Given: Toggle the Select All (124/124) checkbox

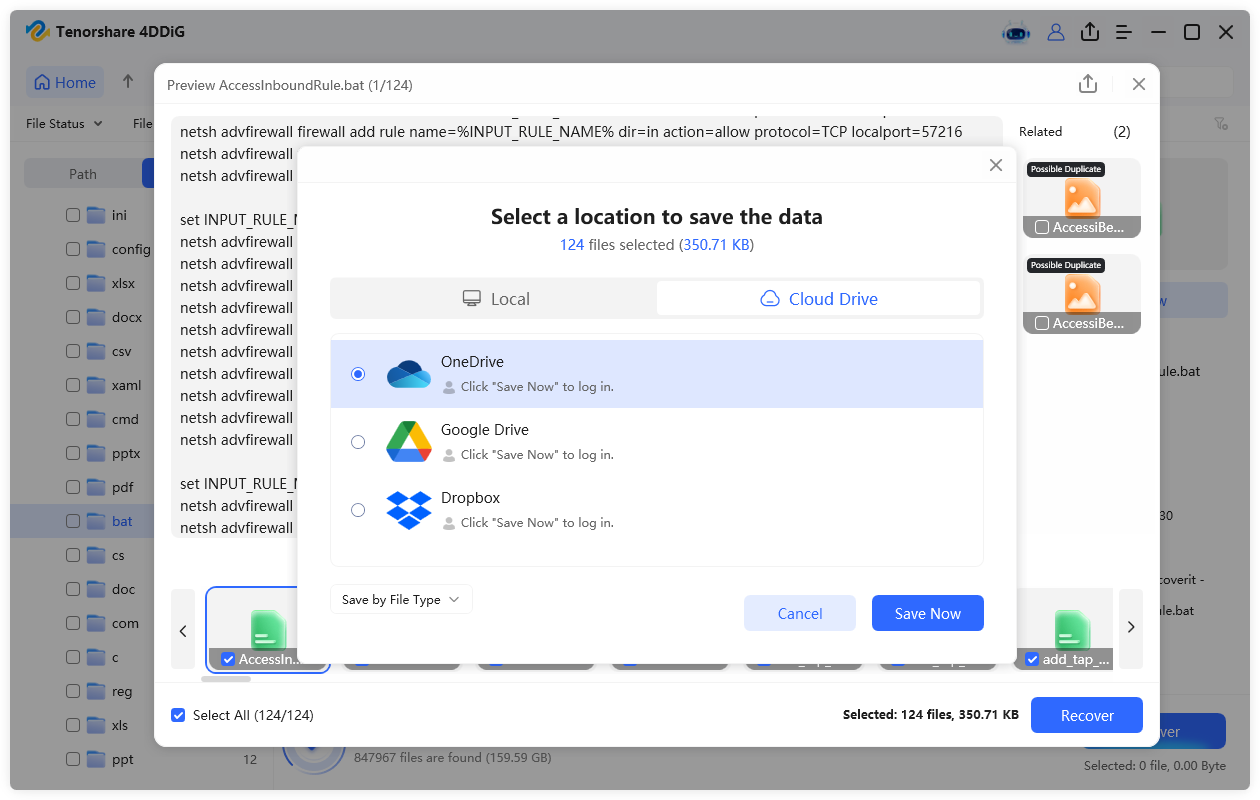Looking at the screenshot, I should coord(178,715).
